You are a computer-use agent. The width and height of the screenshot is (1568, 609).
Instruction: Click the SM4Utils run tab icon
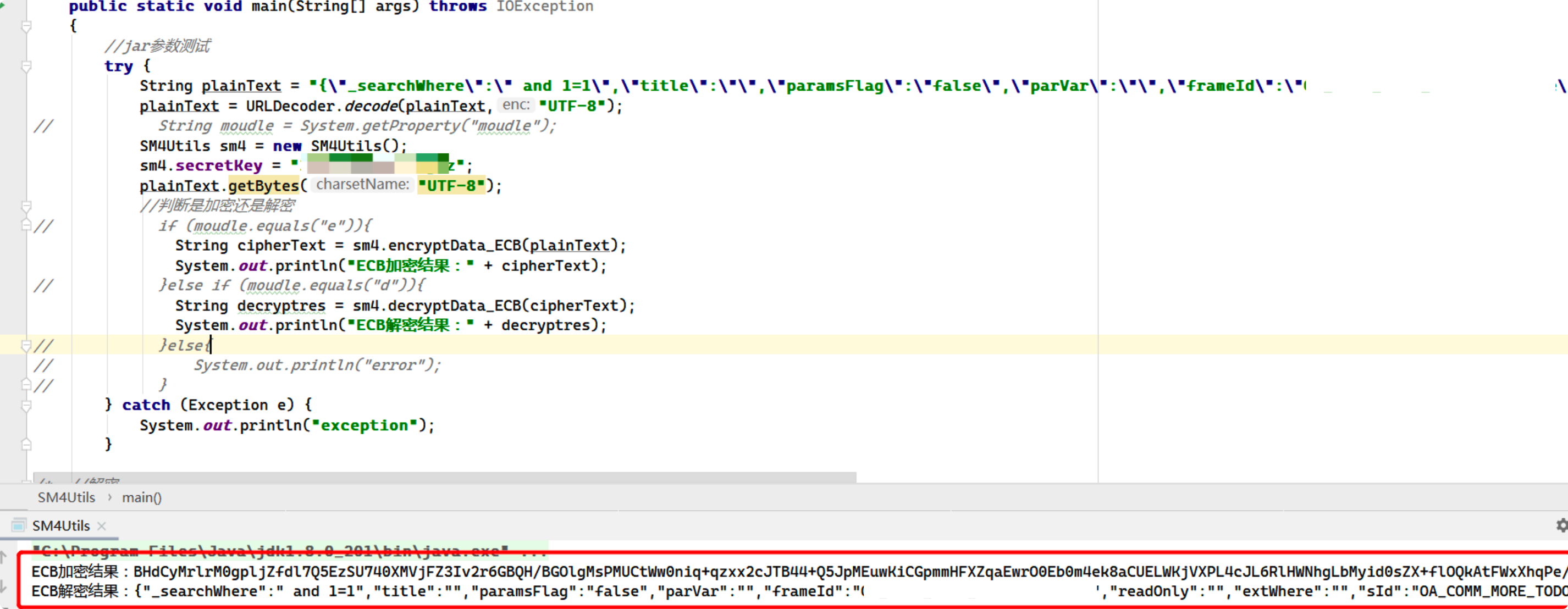(x=19, y=525)
